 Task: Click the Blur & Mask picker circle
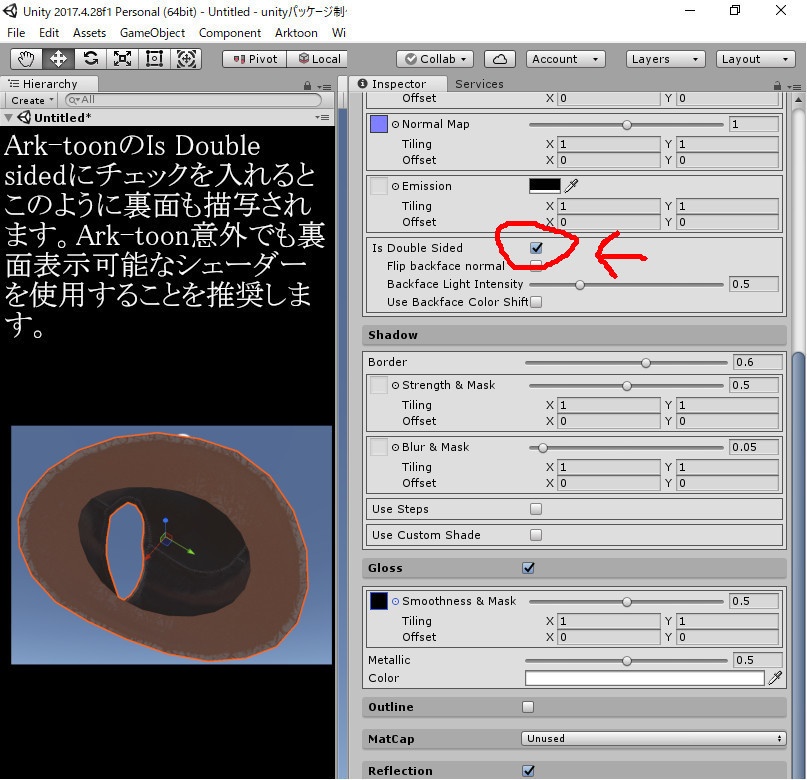click(x=395, y=447)
